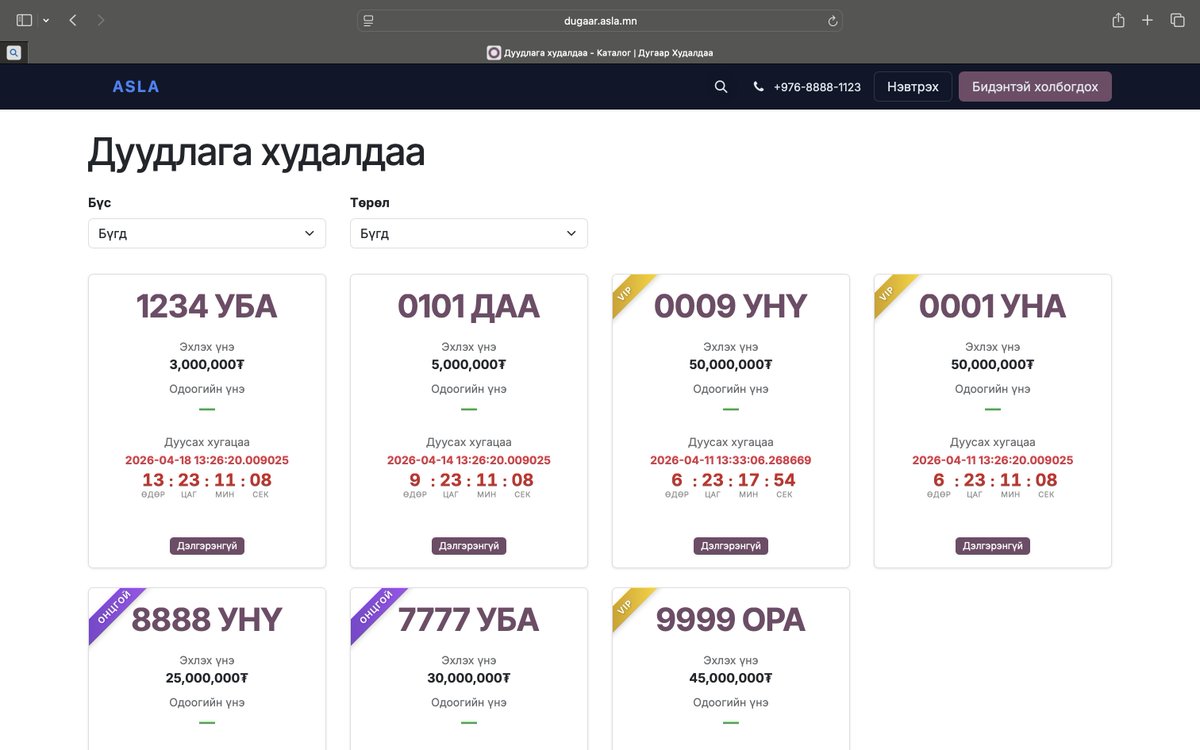Expand the Бүс dropdown
Image resolution: width=1200 pixels, height=750 pixels.
[207, 233]
